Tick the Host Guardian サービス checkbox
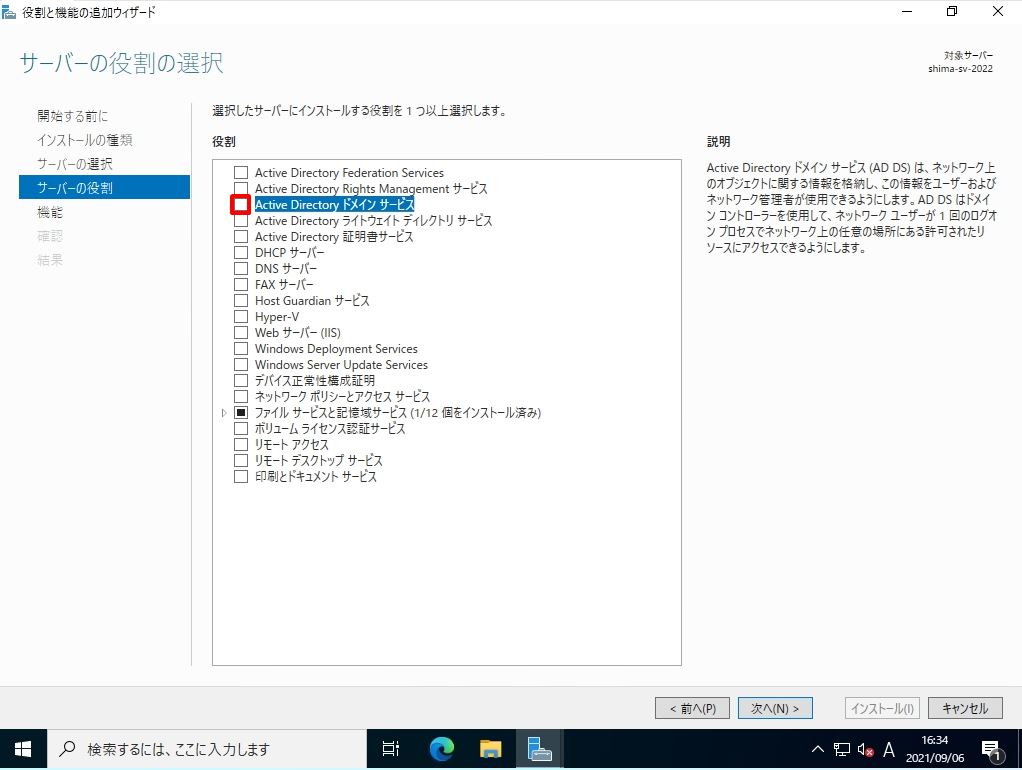The width and height of the screenshot is (1022, 770). point(241,300)
